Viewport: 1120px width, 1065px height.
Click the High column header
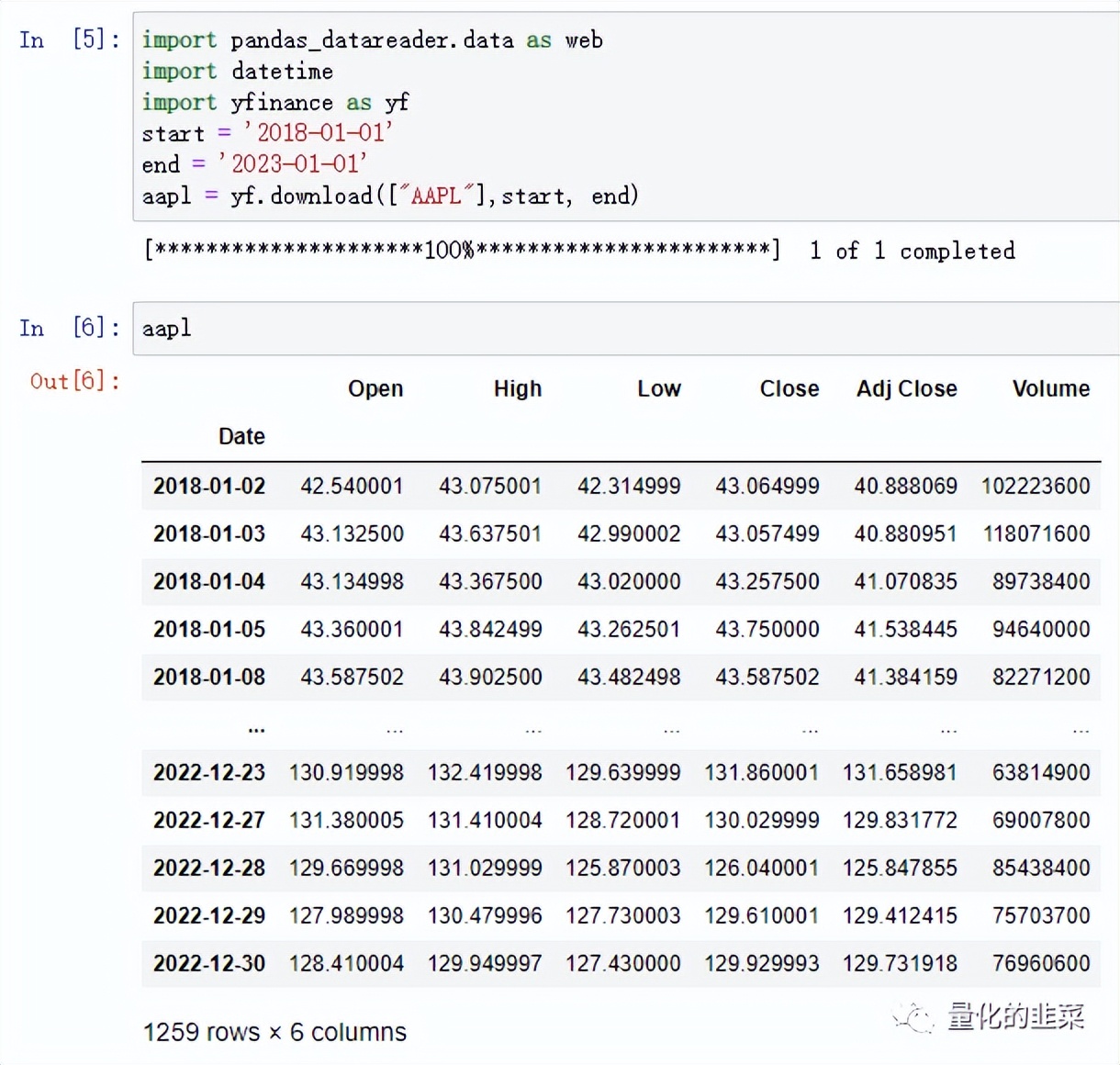[518, 388]
